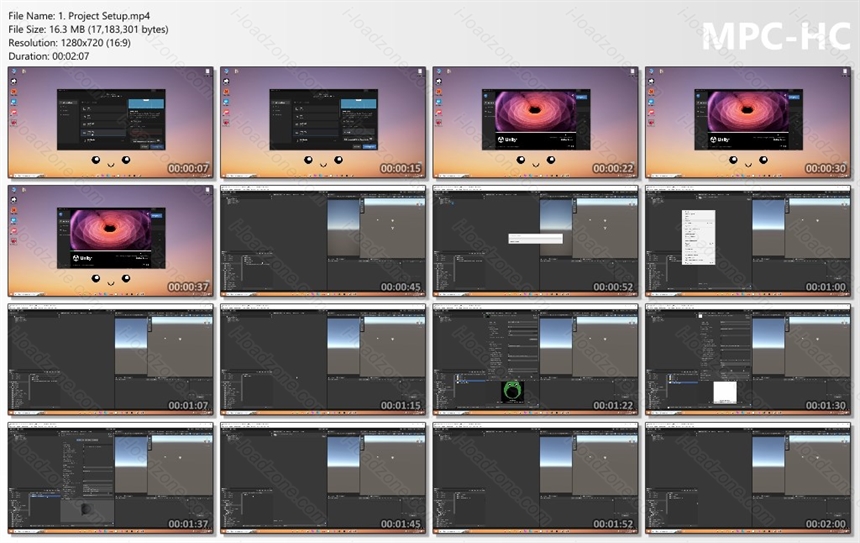Select the frame at timestamp 00:00:15
This screenshot has height=543, width=860.
(323, 122)
